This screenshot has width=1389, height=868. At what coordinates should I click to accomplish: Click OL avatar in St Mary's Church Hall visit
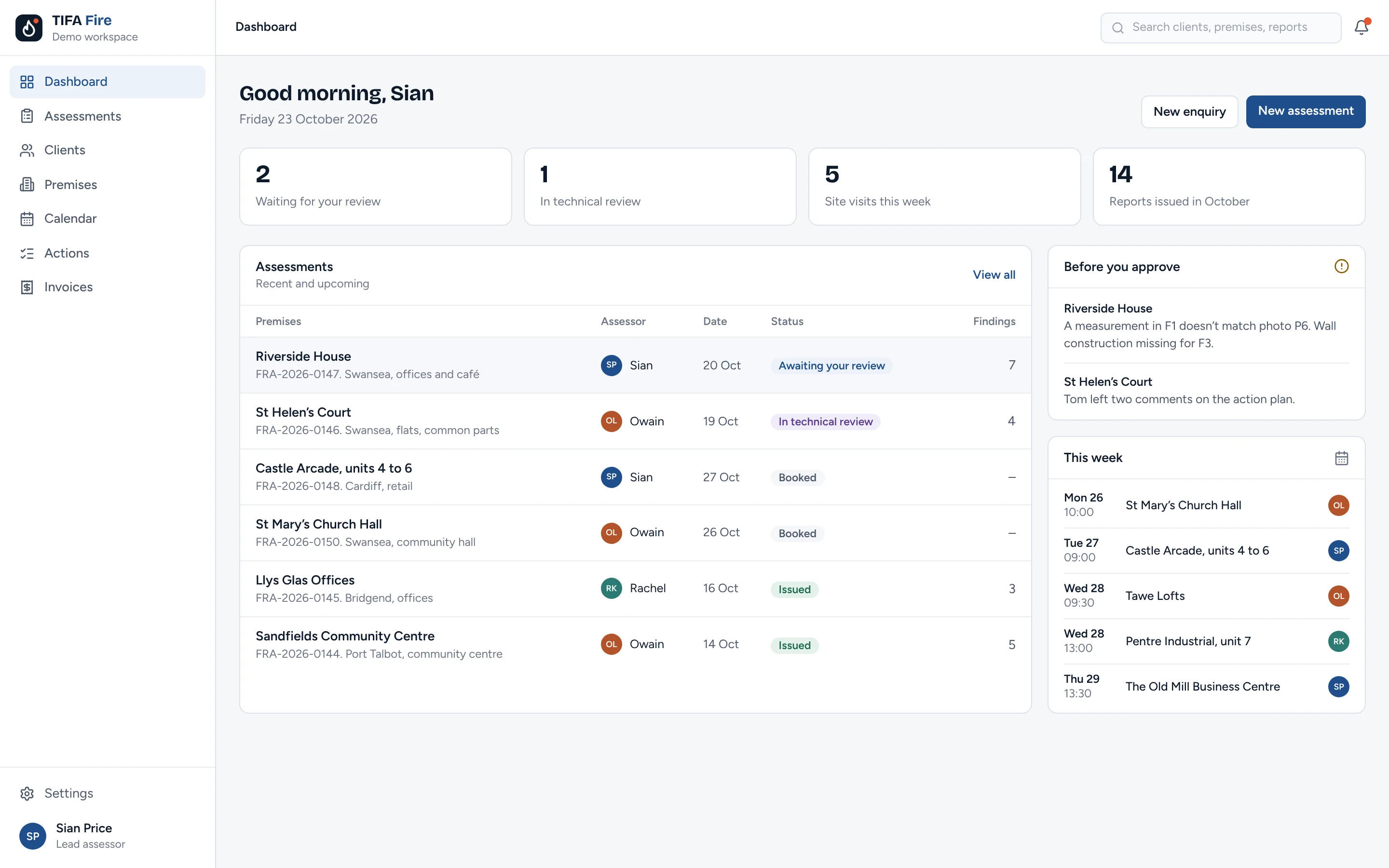pos(1338,505)
